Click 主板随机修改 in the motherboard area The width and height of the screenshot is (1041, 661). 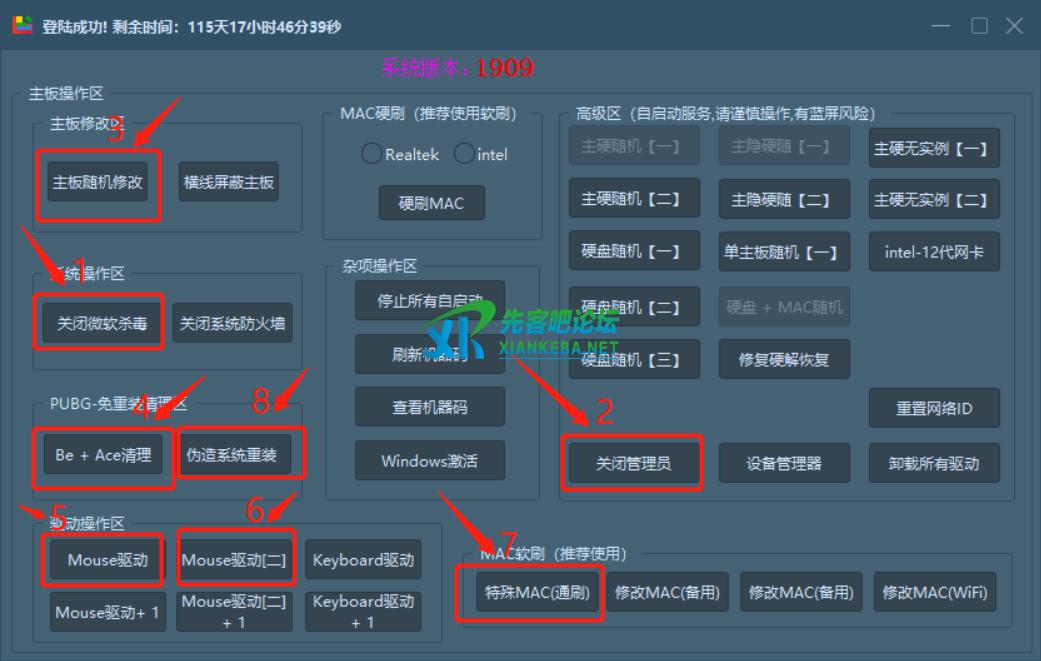click(x=97, y=181)
